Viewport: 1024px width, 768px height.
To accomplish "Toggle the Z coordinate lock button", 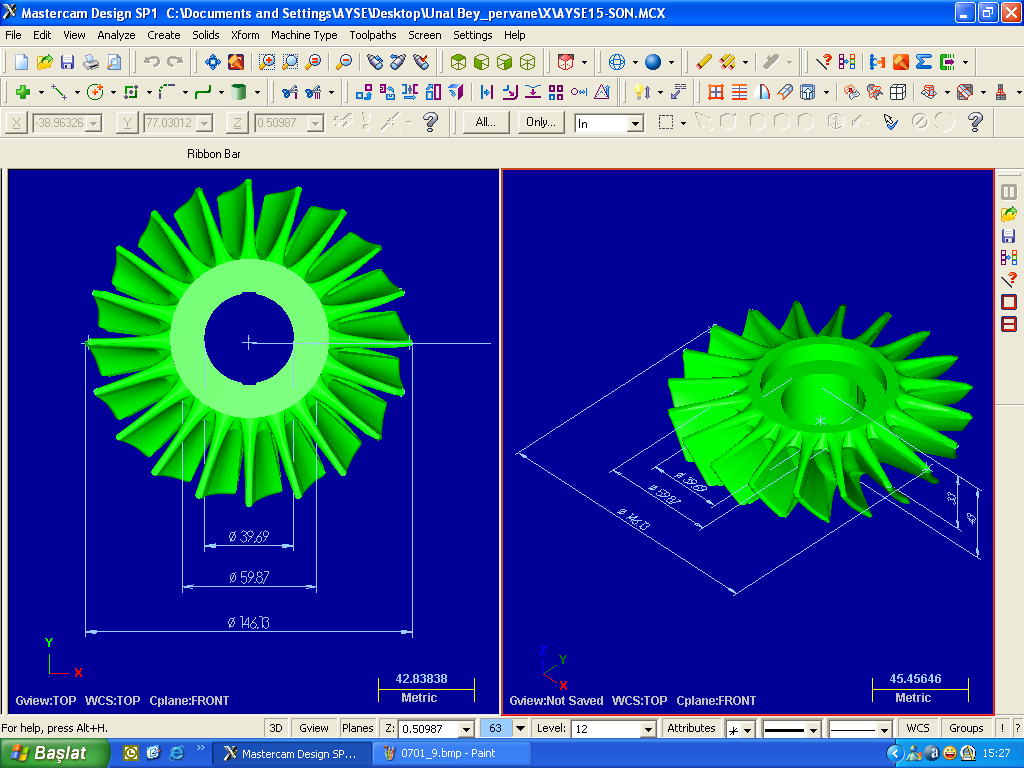I will point(237,123).
